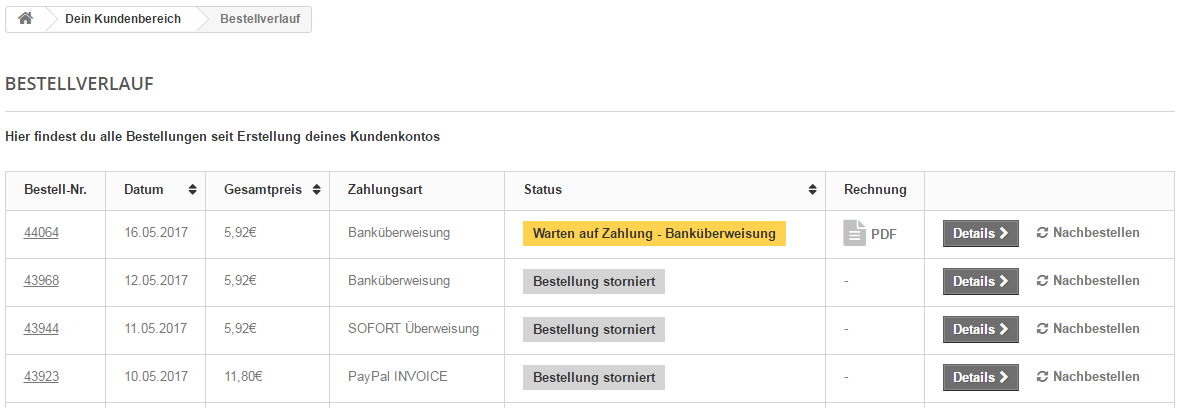Sort orders by Datum column

point(191,190)
